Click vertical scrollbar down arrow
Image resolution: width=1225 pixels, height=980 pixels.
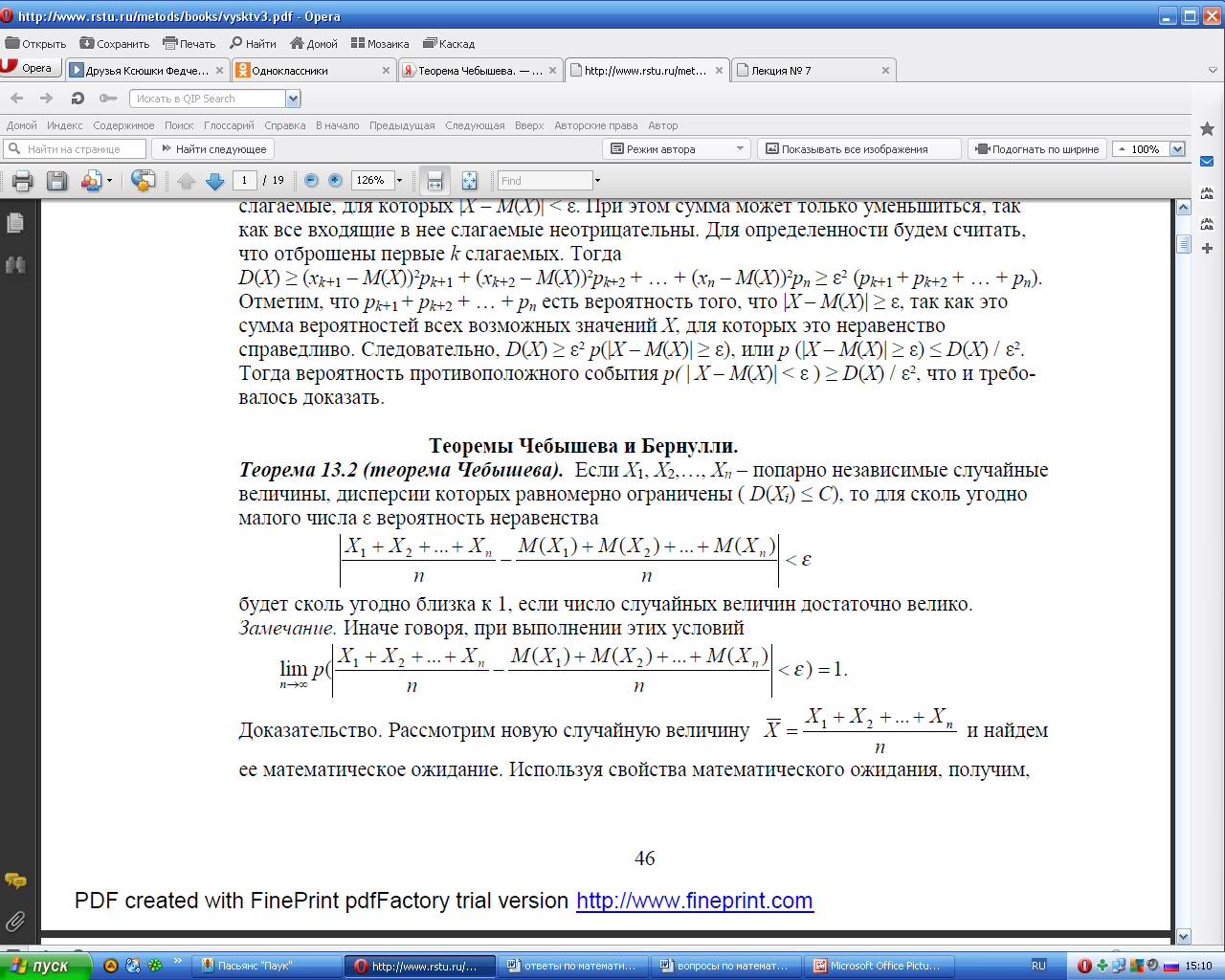click(x=1183, y=937)
